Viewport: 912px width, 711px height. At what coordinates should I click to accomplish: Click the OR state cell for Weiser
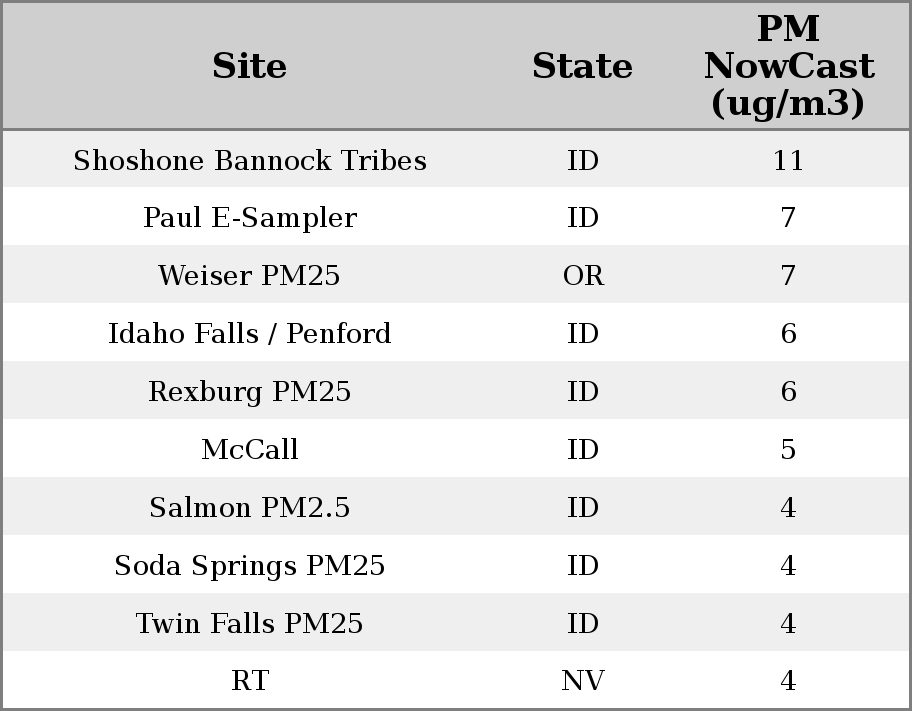(583, 276)
